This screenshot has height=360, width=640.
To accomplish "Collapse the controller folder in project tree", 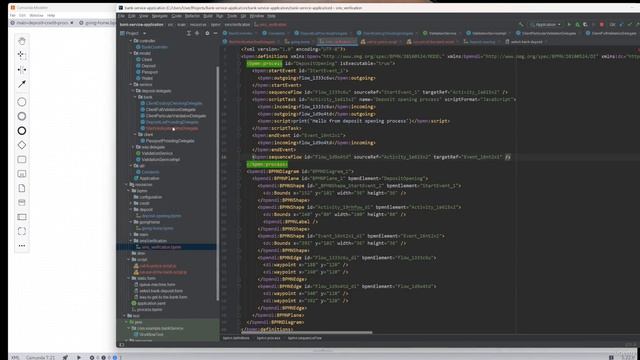I will 131,41.
